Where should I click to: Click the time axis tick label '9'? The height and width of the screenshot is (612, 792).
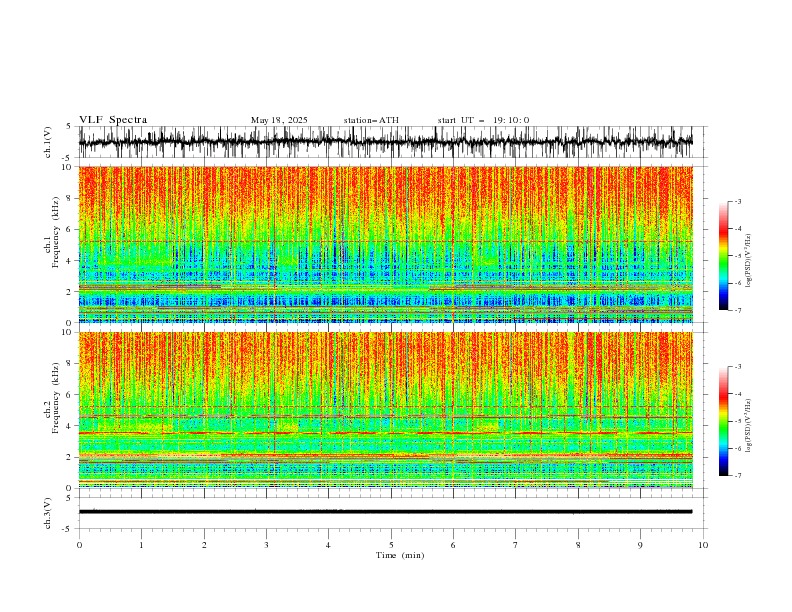(640, 545)
